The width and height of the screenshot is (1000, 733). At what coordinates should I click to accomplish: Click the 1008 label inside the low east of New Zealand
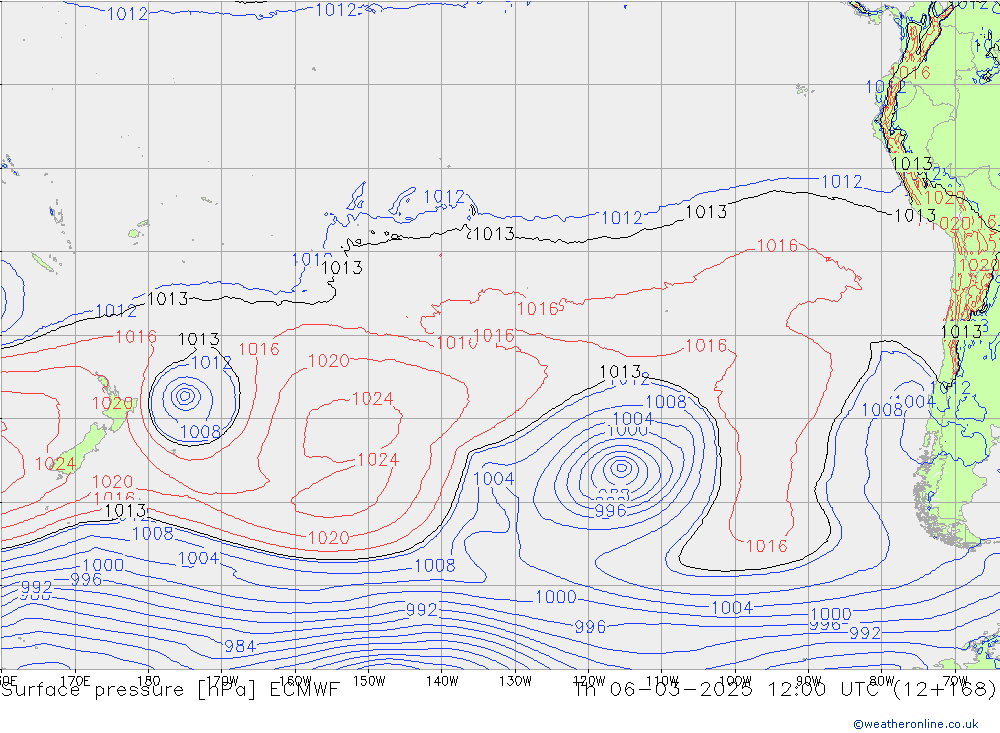coord(200,432)
